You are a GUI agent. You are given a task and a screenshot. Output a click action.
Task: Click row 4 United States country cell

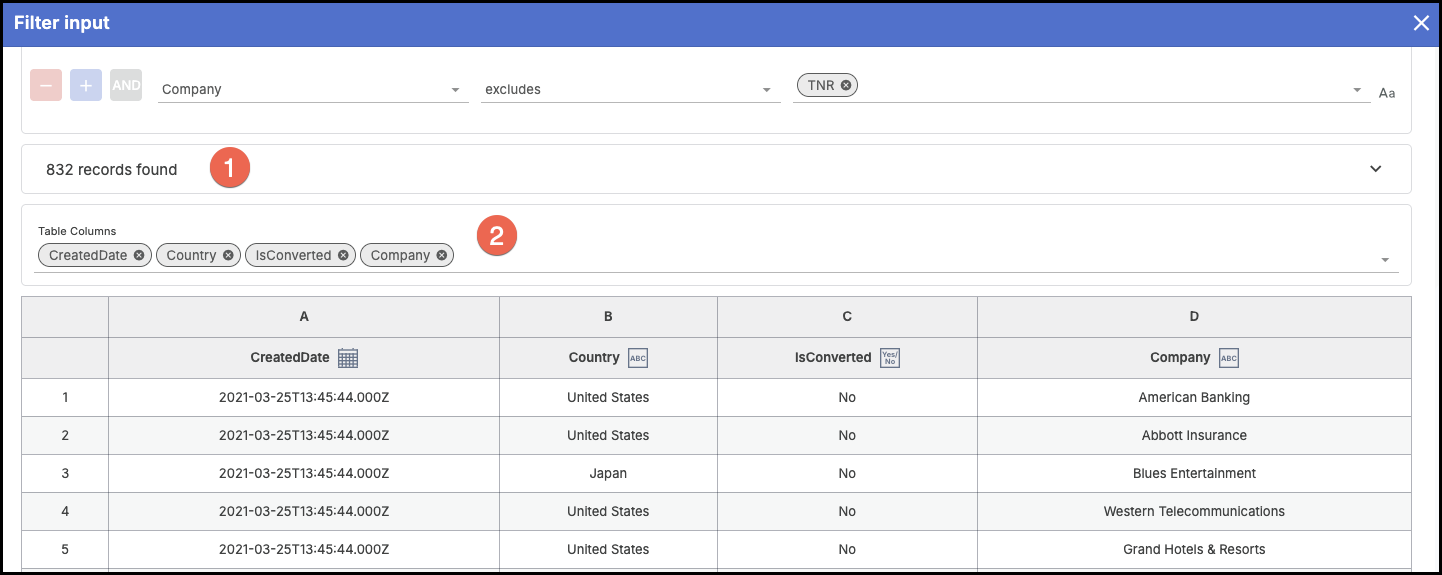608,511
